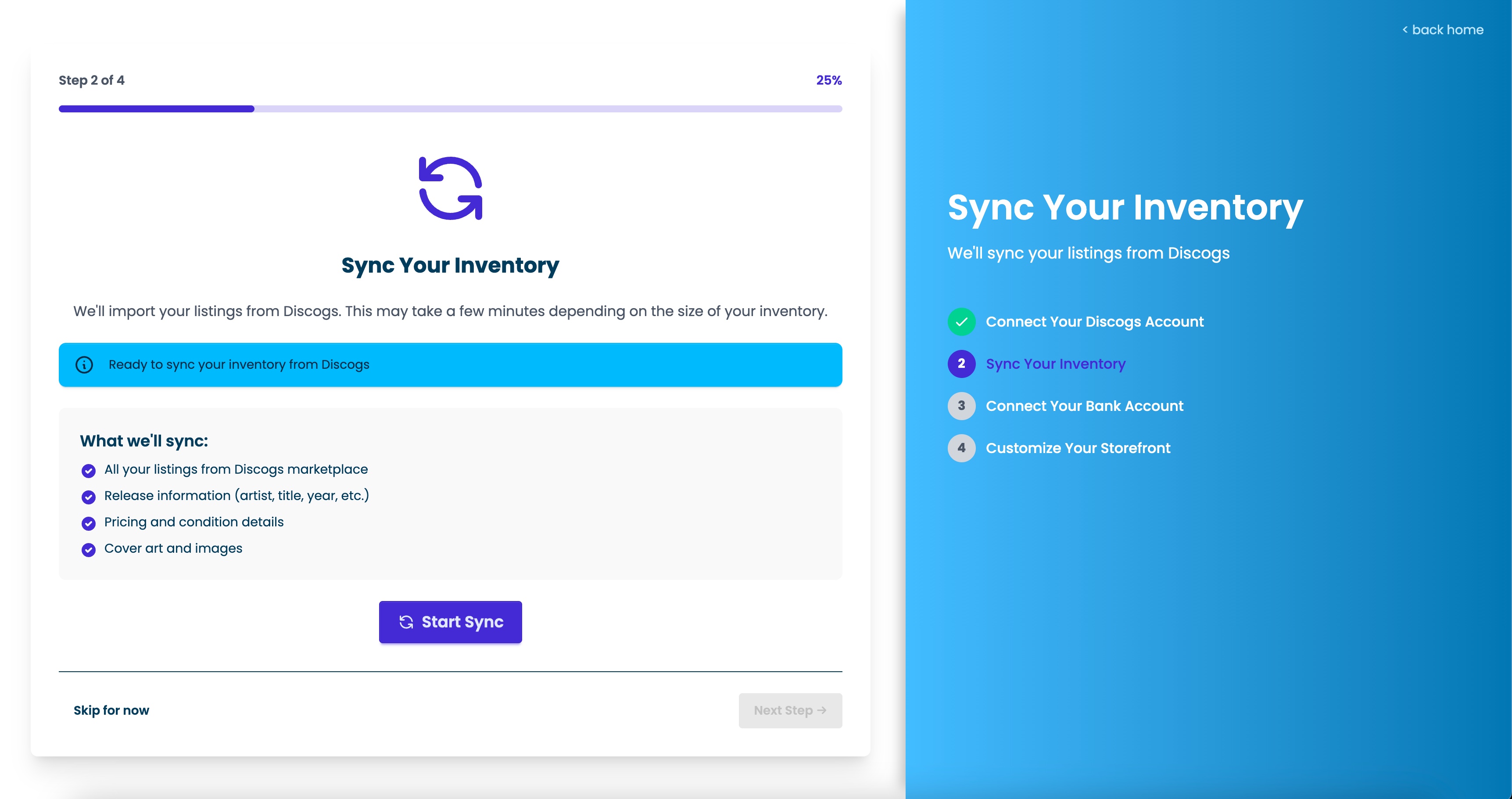The height and width of the screenshot is (799, 1512).
Task: Click checkmark beside Cover art and images
Action: (x=89, y=550)
